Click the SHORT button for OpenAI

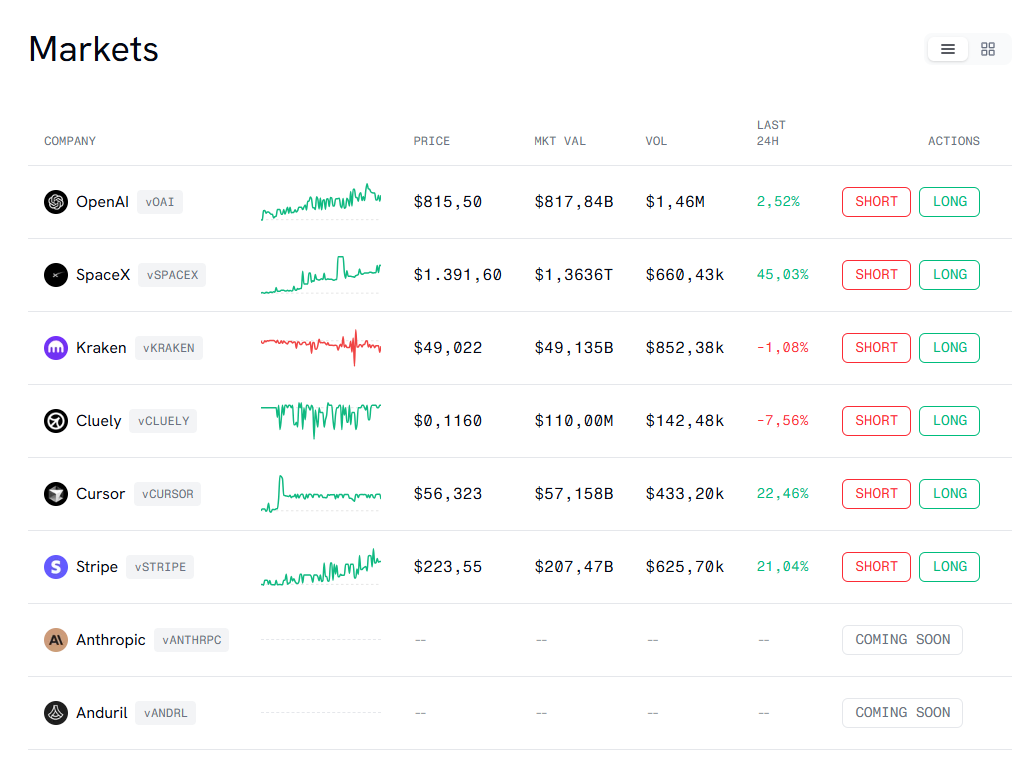click(876, 201)
